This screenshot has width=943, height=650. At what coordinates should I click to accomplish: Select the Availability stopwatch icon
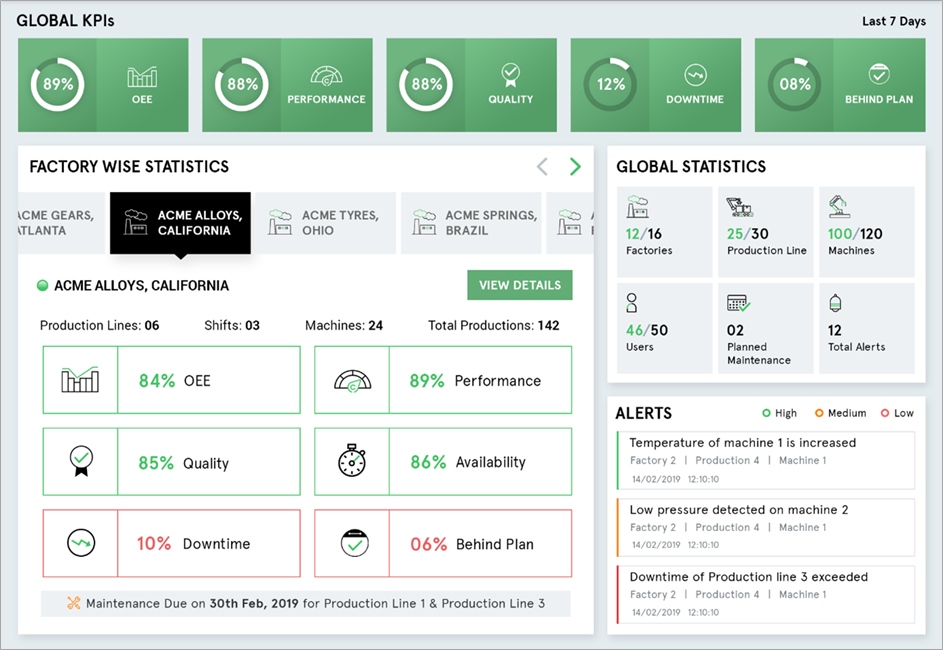[x=353, y=461]
